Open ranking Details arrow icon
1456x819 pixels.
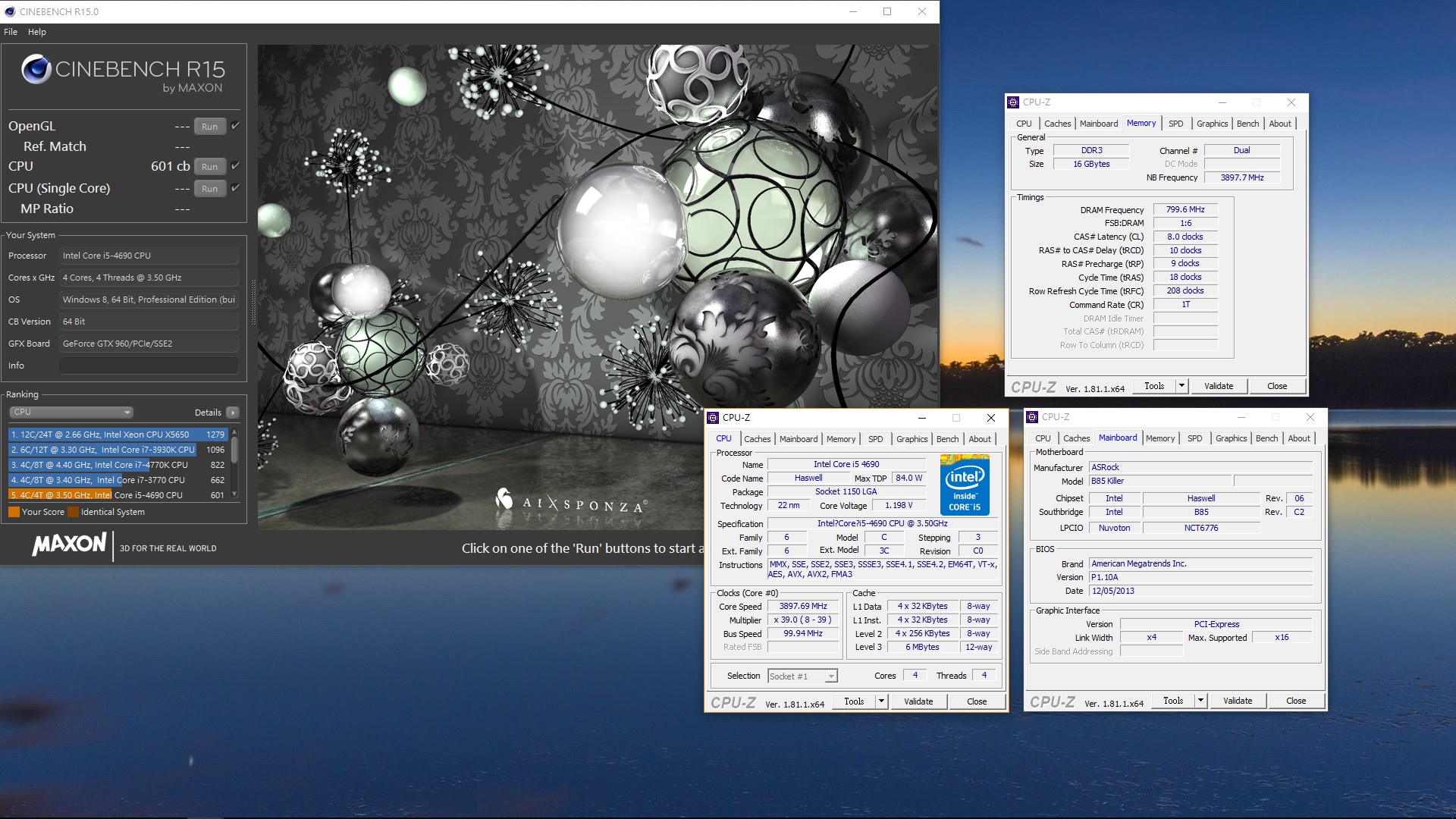233,413
